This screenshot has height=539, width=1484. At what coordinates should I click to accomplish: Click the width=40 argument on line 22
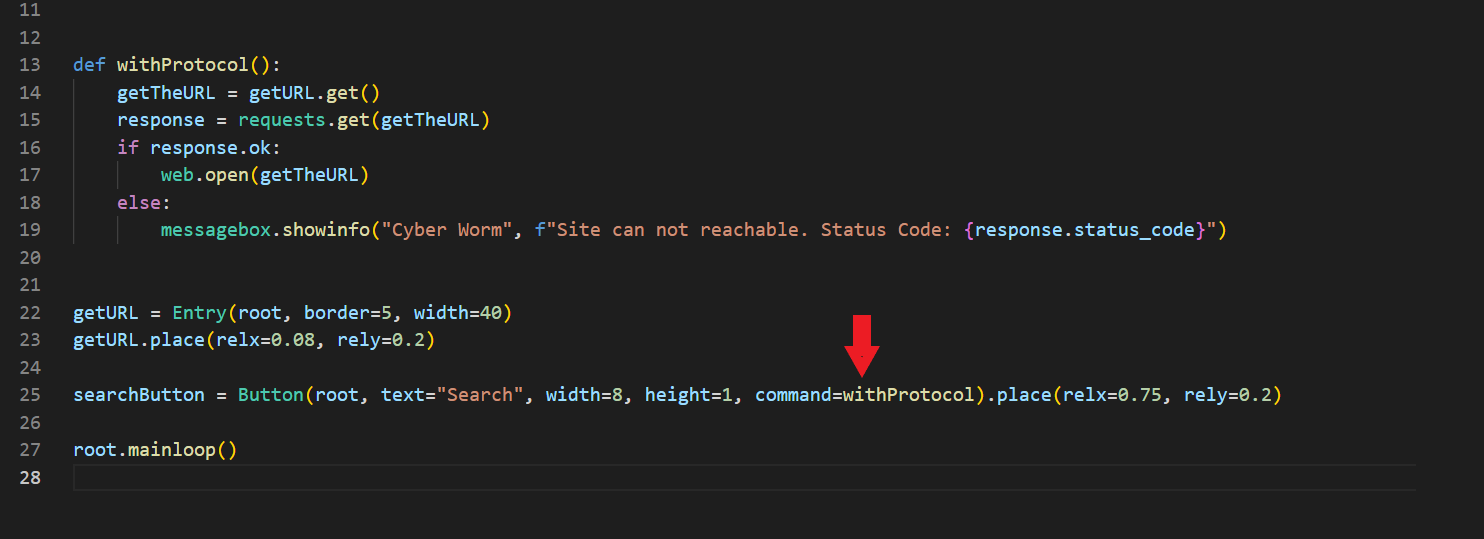[457, 313]
